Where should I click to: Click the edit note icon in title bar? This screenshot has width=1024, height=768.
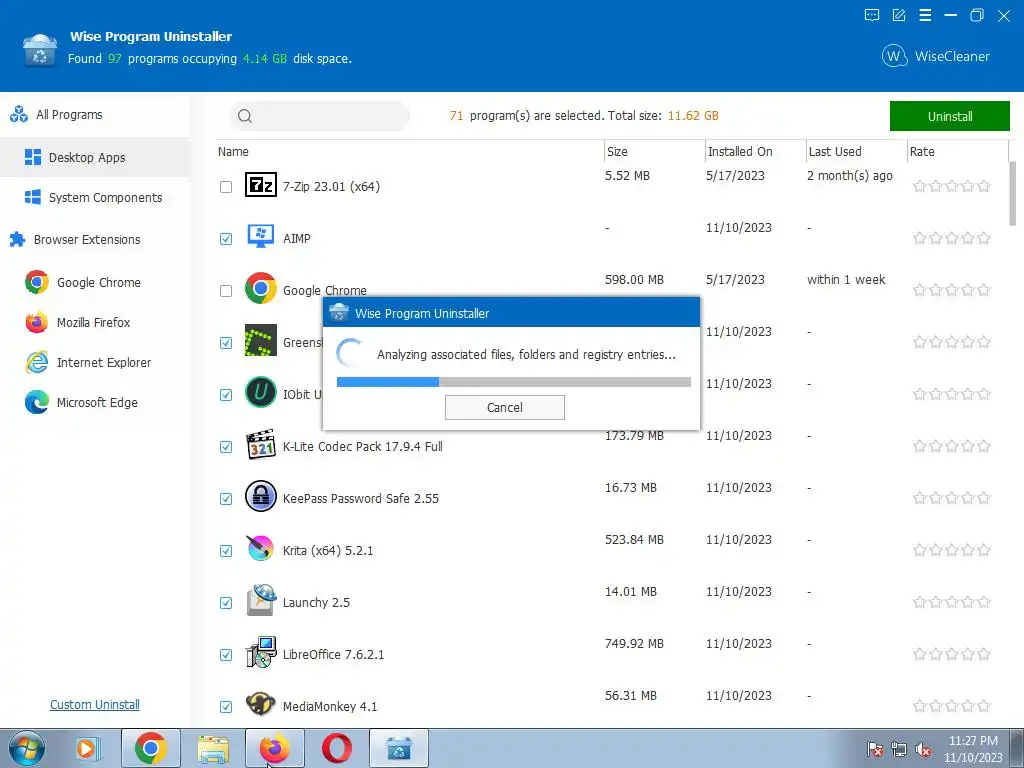899,15
